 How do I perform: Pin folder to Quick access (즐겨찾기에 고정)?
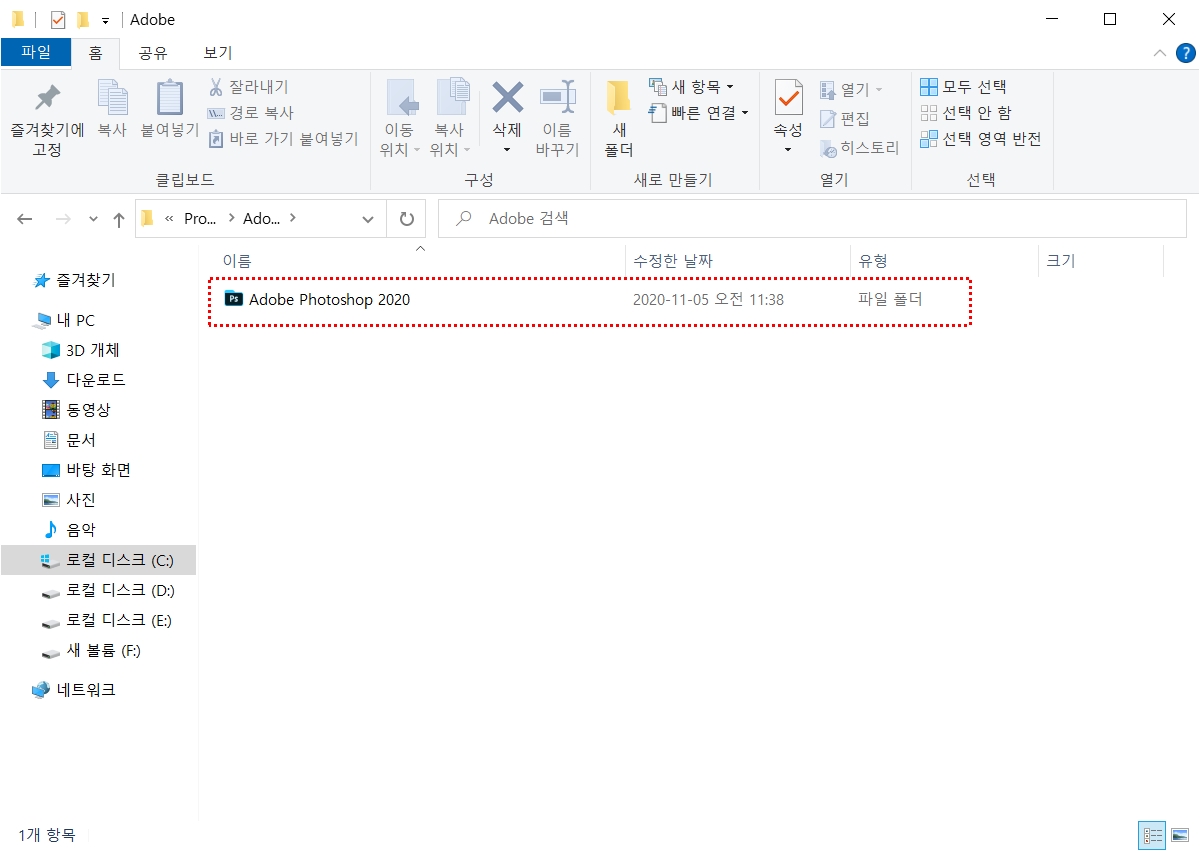(x=47, y=119)
